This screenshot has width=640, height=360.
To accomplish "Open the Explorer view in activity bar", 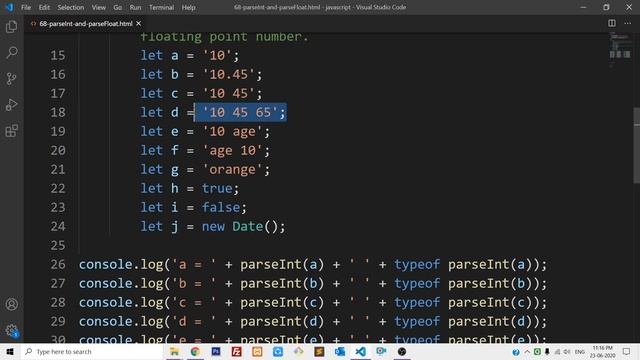I will click(11, 27).
